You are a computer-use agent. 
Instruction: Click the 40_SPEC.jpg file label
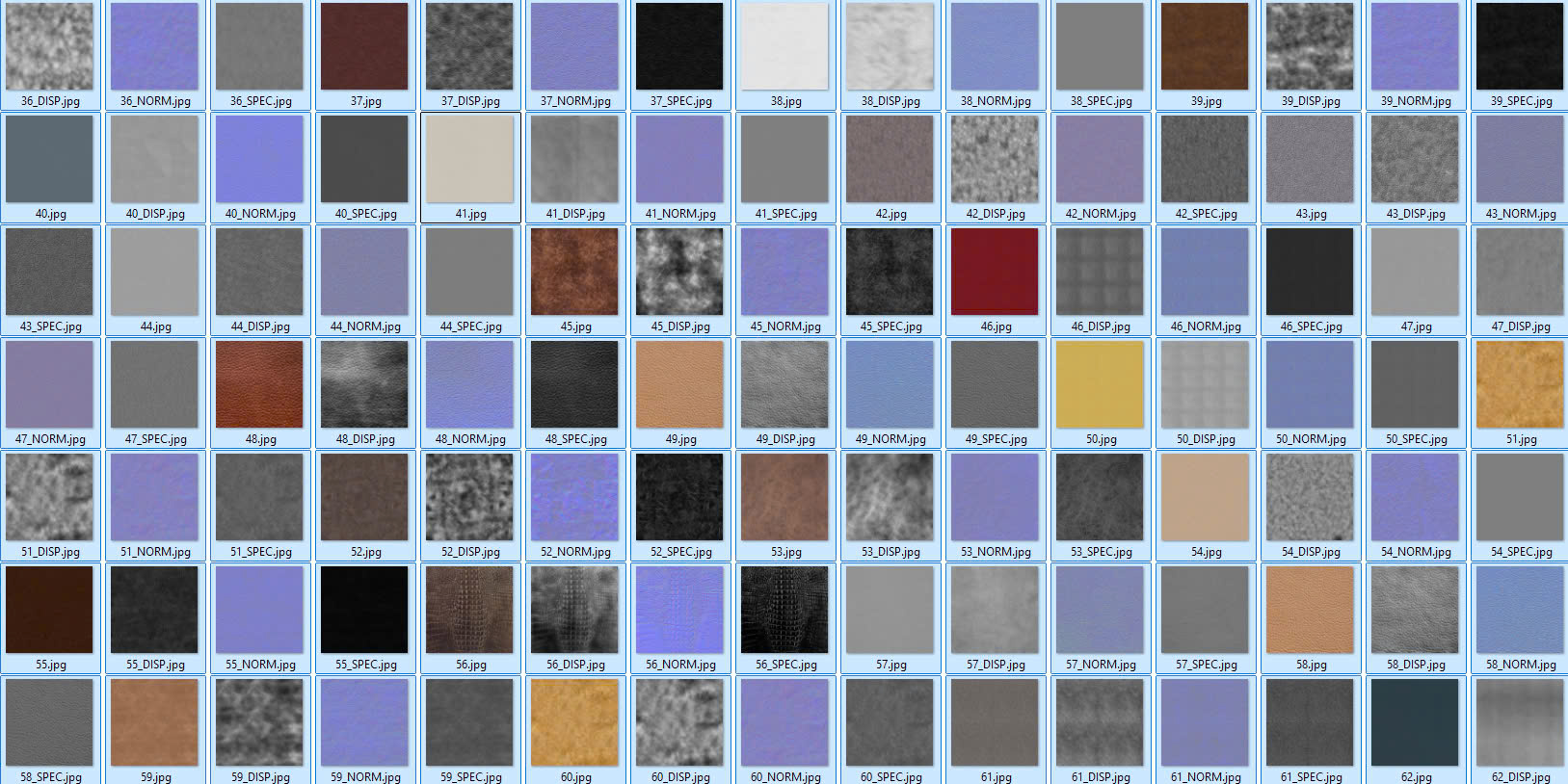365,214
